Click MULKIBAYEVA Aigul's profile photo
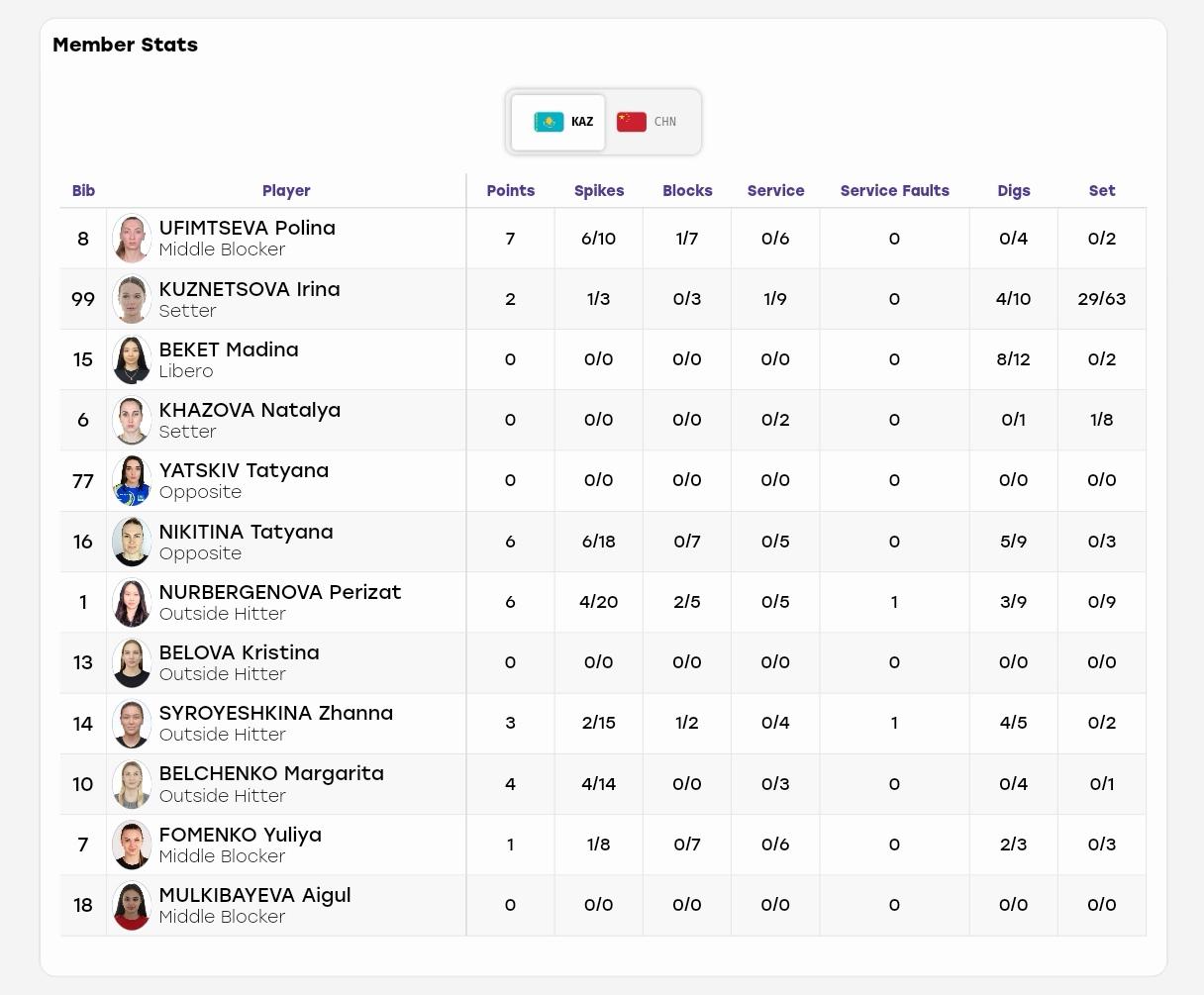 pyautogui.click(x=132, y=905)
